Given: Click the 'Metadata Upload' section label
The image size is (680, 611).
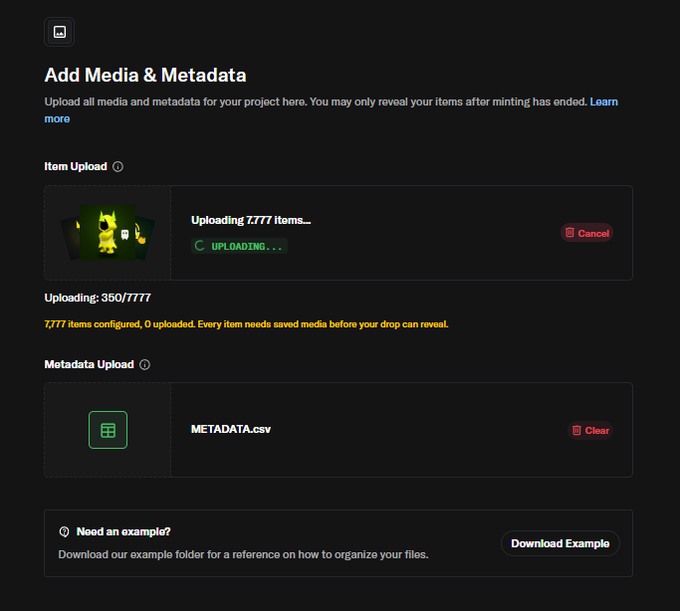Looking at the screenshot, I should pyautogui.click(x=89, y=365).
